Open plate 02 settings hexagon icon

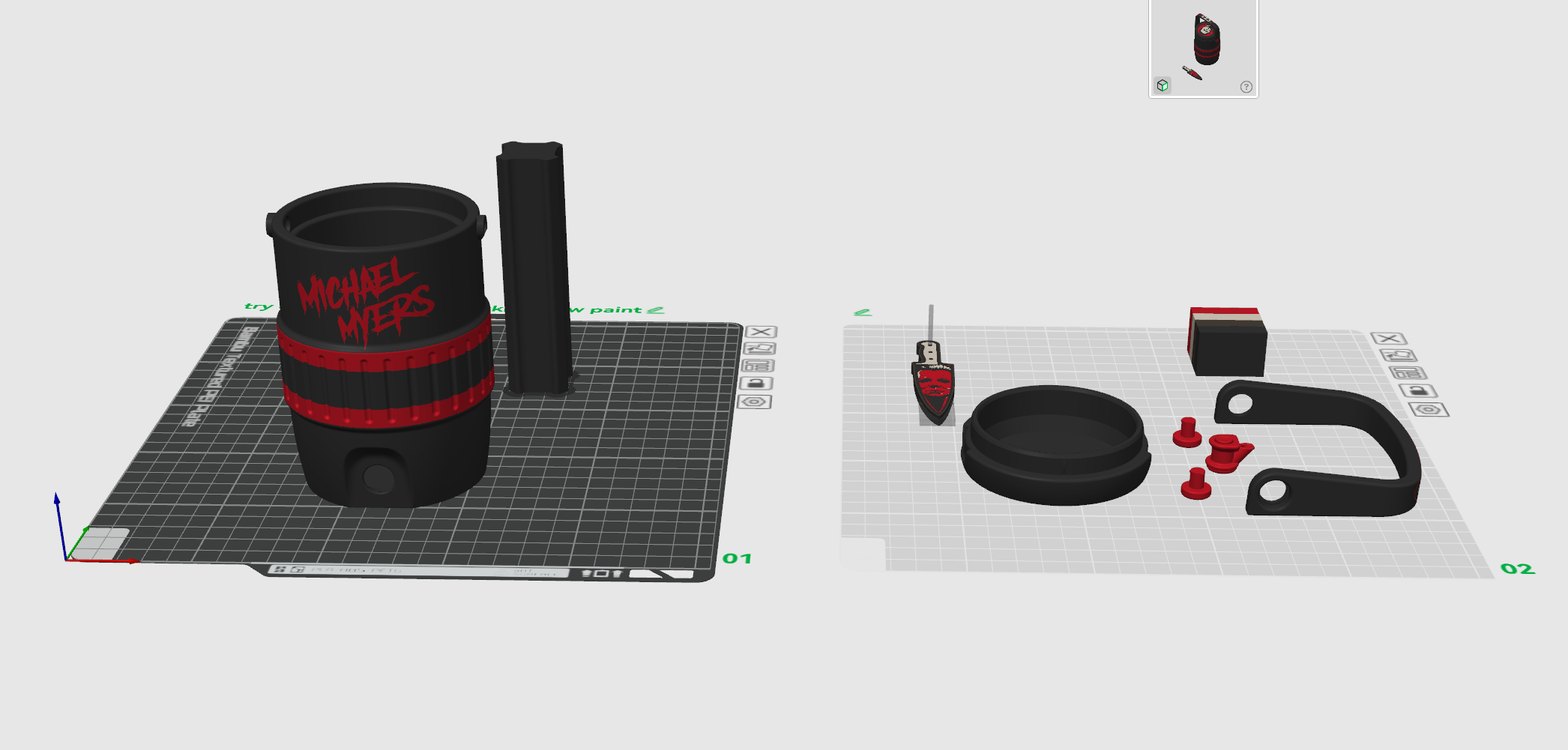tap(1429, 410)
